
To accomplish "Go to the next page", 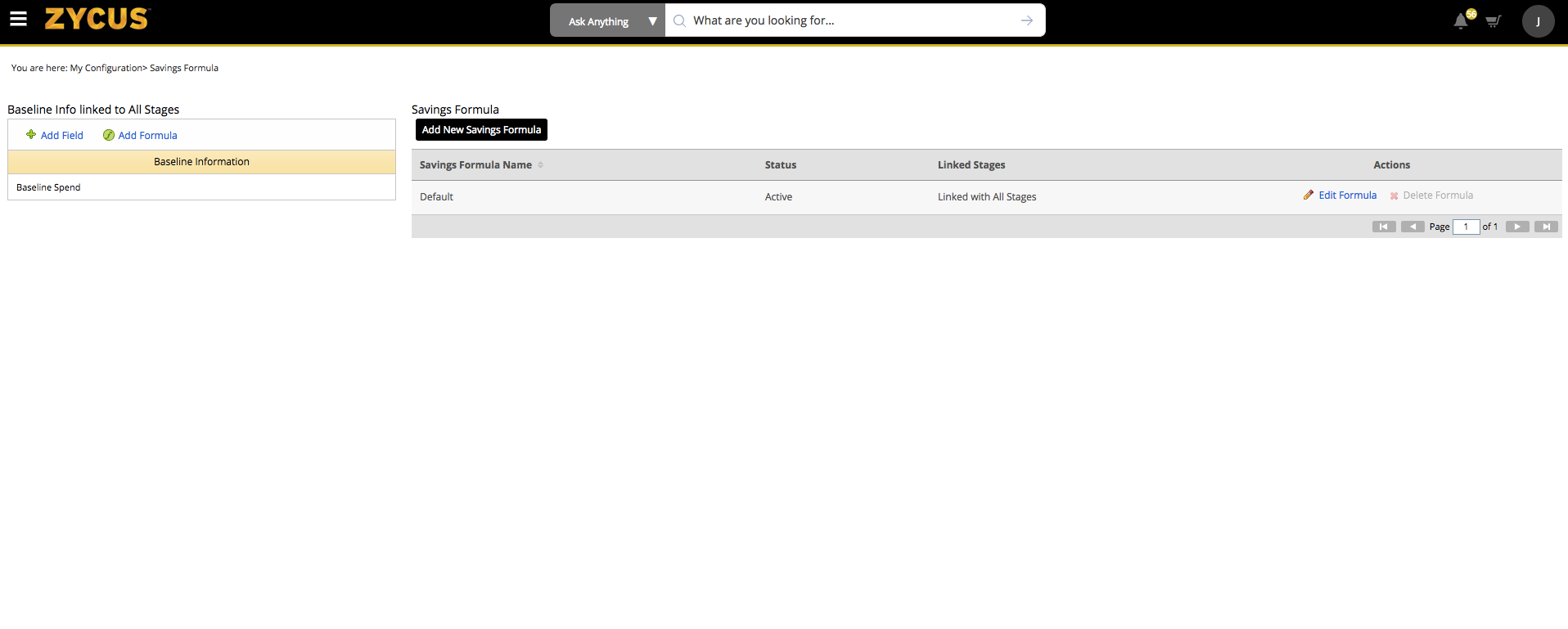I will coord(1517,227).
